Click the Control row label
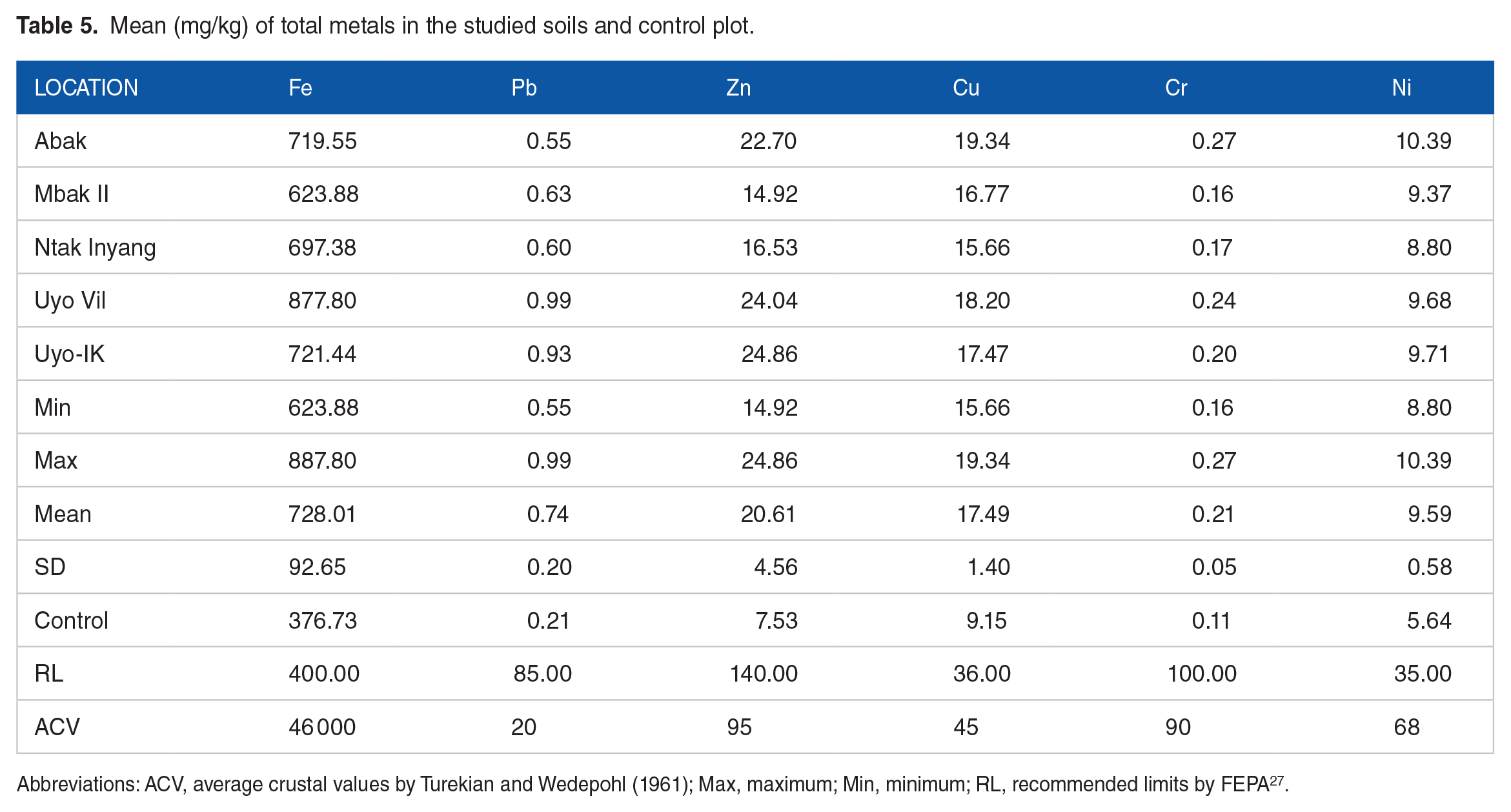The image size is (1511, 812). pyautogui.click(x=71, y=621)
